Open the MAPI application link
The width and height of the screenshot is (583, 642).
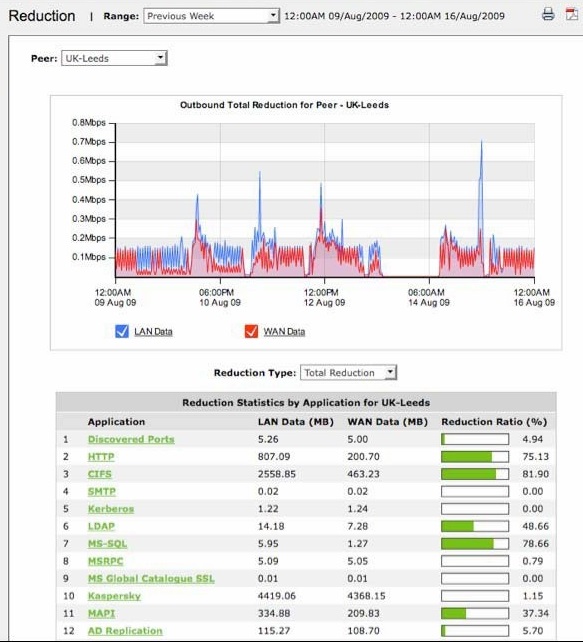[101, 613]
